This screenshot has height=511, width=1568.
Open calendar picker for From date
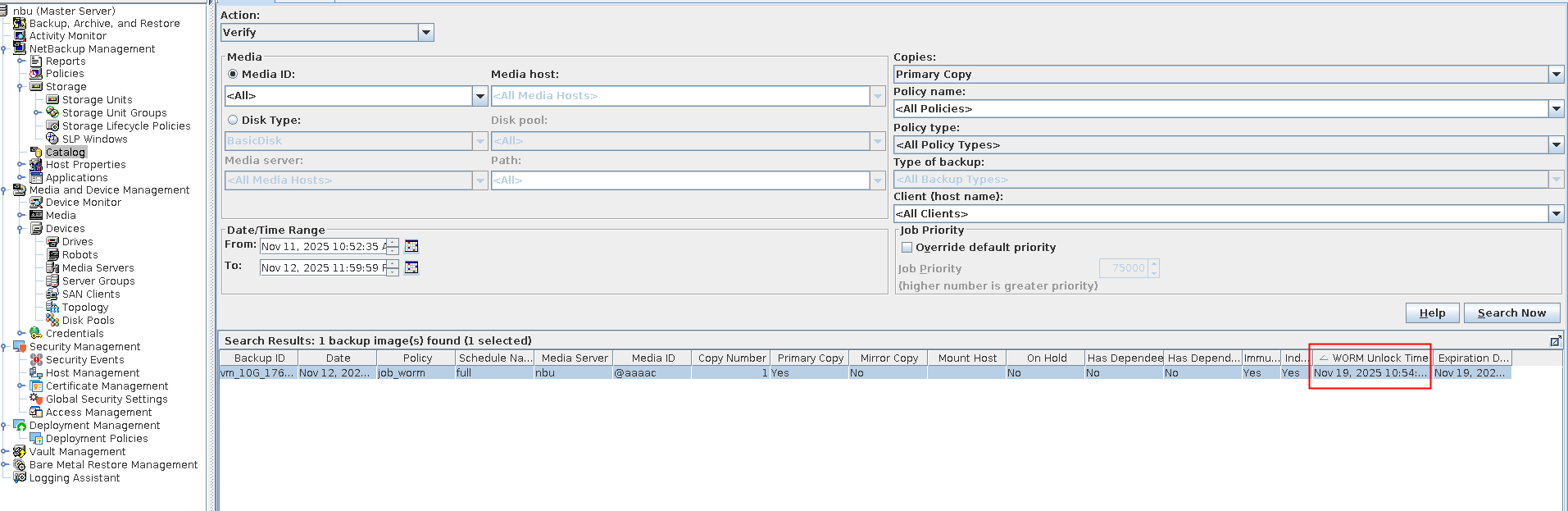click(x=411, y=246)
